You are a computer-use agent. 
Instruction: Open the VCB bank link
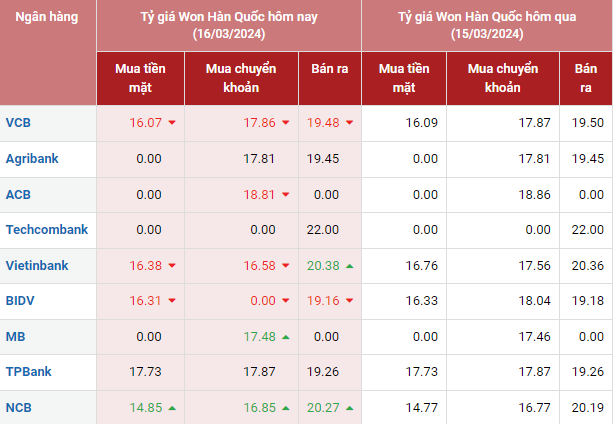[x=18, y=123]
